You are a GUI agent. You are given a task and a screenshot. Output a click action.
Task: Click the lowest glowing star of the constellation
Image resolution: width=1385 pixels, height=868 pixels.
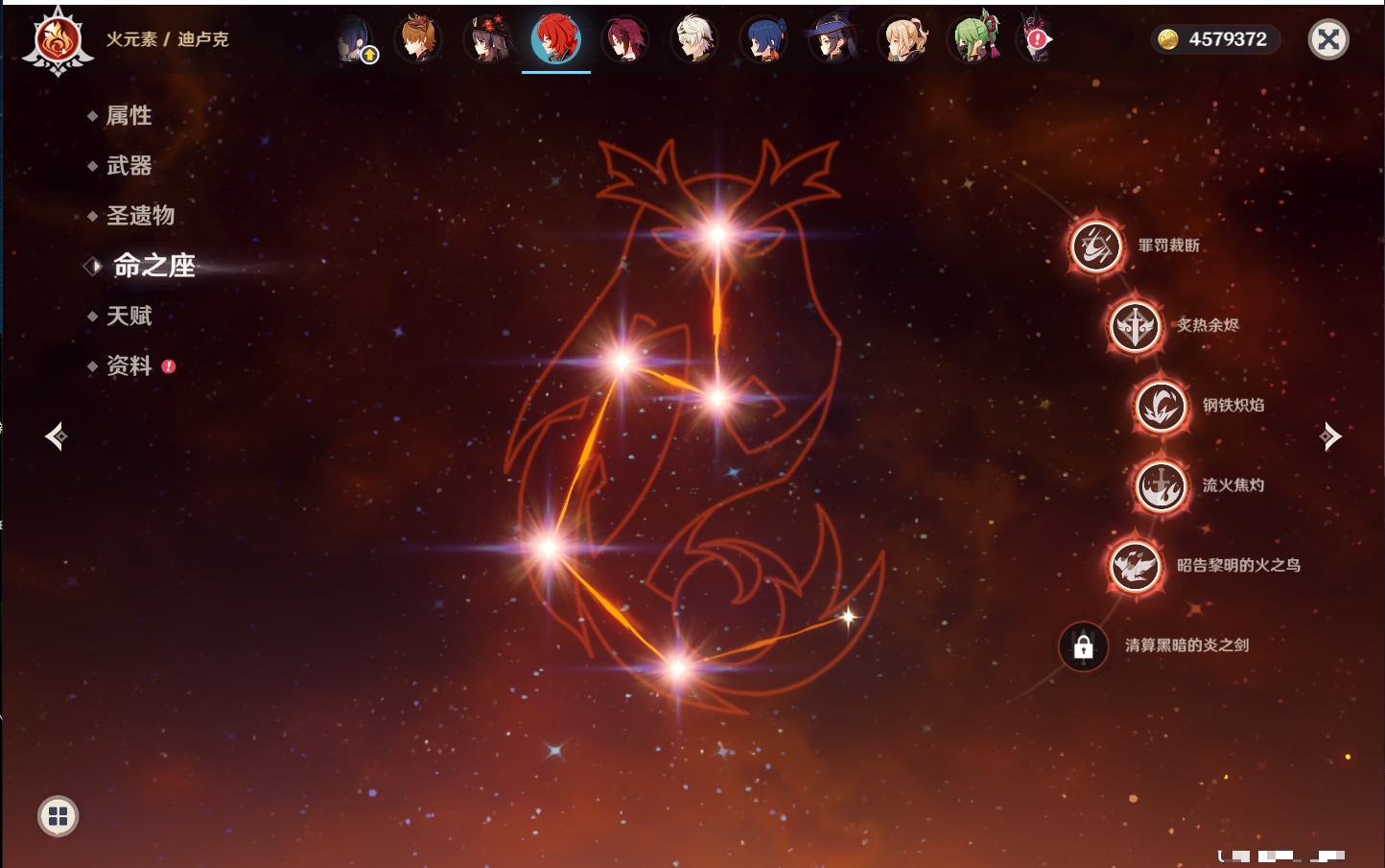pyautogui.click(x=678, y=669)
